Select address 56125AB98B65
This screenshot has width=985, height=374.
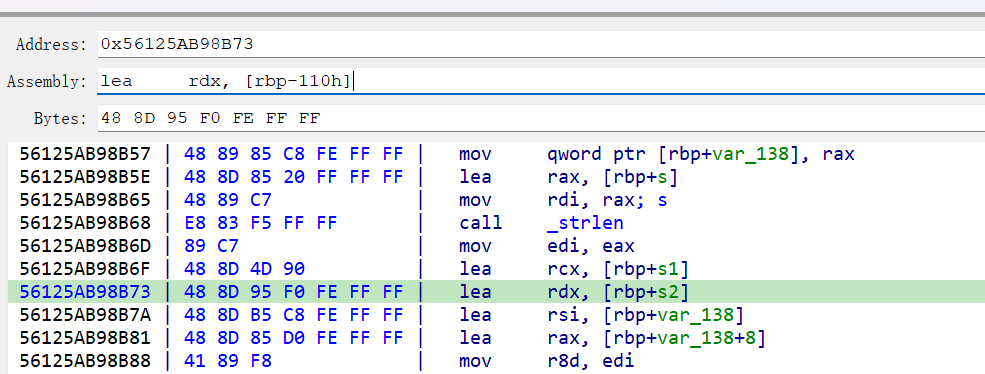point(85,201)
